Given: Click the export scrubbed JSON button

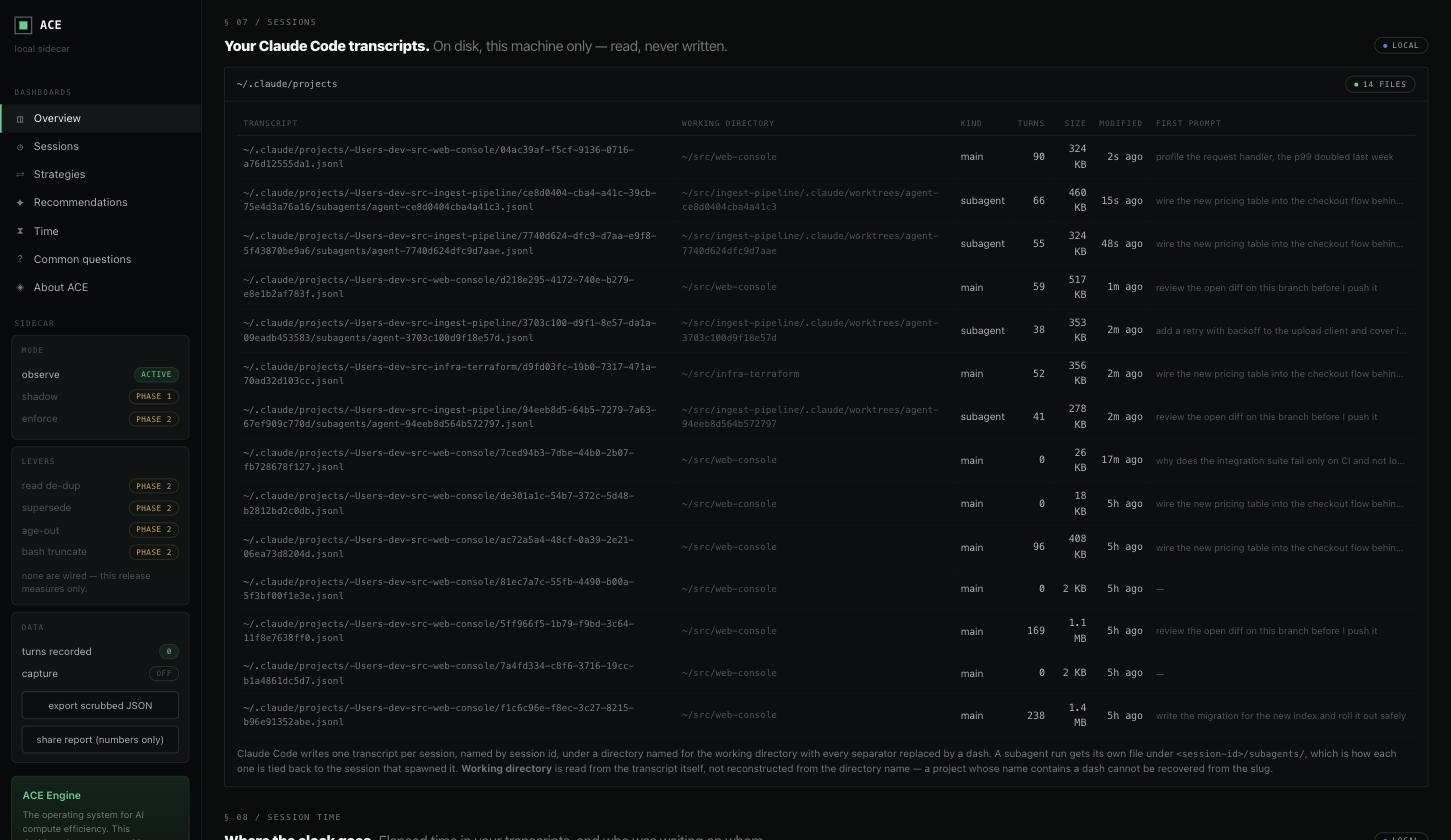Looking at the screenshot, I should point(100,705).
